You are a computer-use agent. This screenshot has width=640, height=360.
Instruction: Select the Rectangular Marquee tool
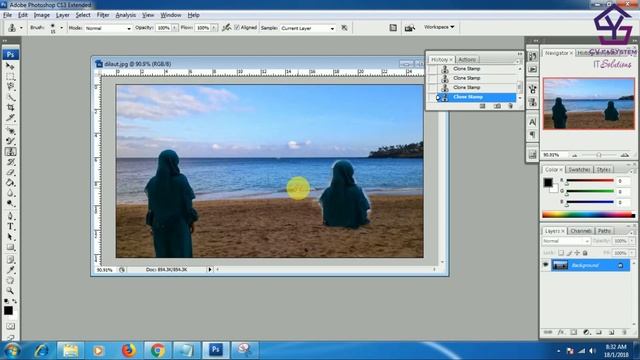click(x=10, y=76)
